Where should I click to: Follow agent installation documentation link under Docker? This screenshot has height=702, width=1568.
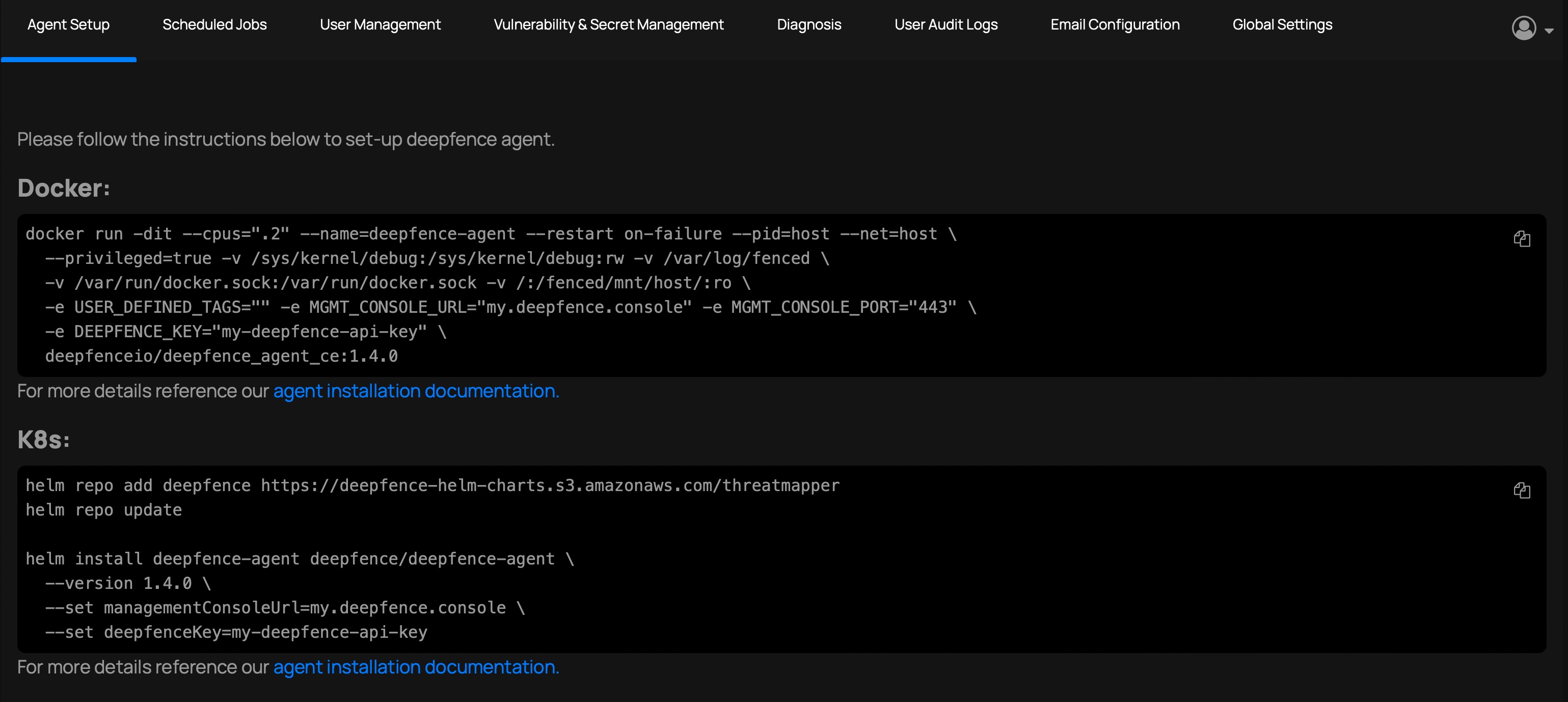click(x=416, y=391)
